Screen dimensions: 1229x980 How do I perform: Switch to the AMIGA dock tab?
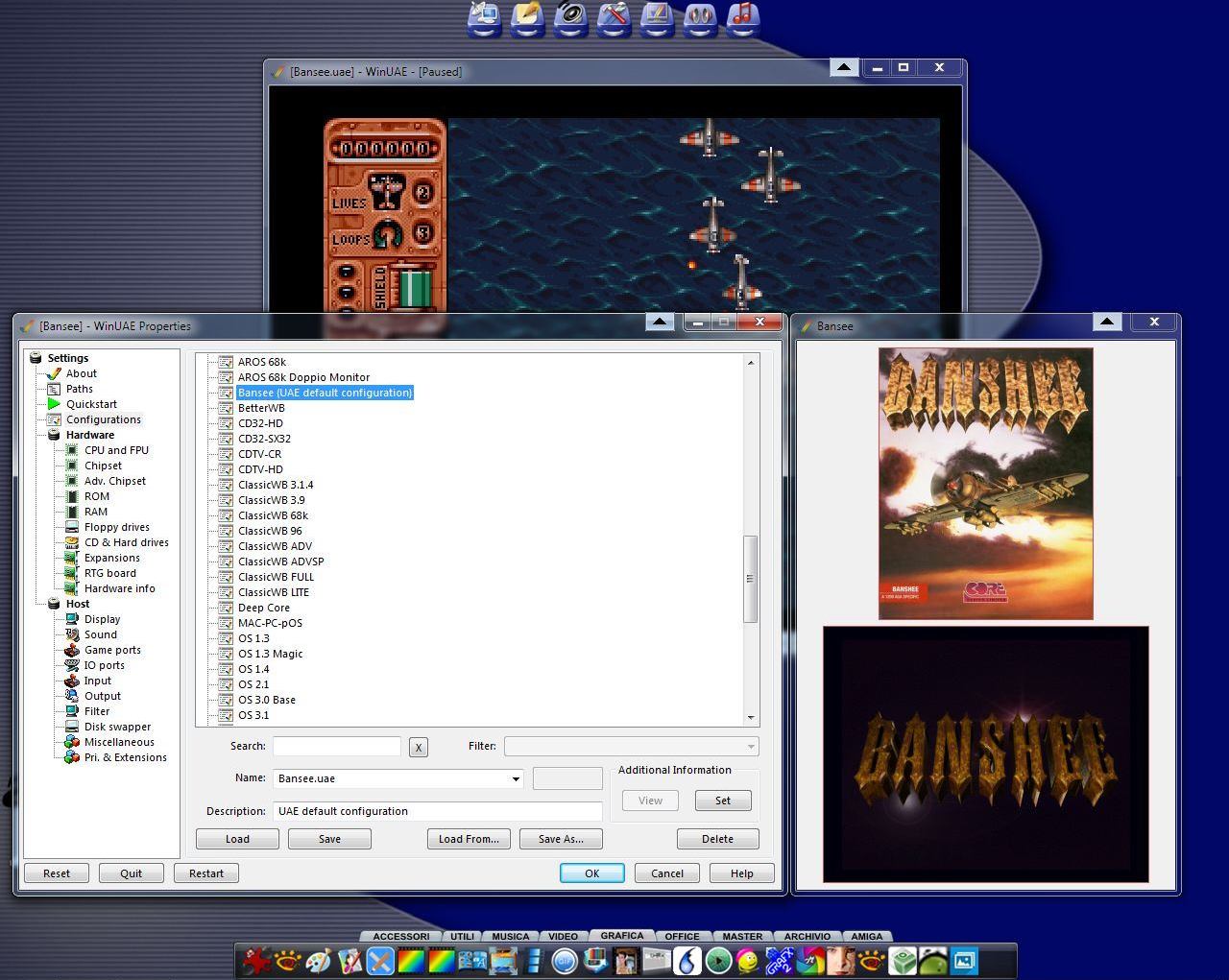[866, 936]
